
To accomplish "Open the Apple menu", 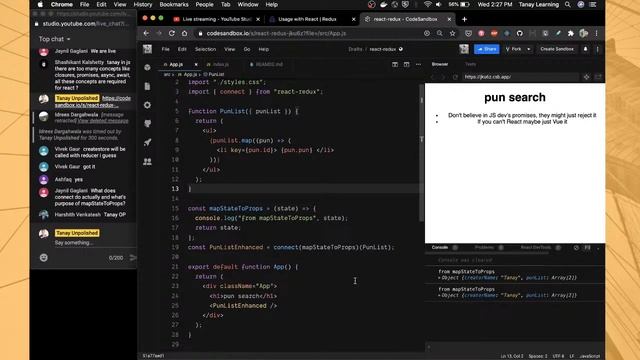I will pos(40,4).
